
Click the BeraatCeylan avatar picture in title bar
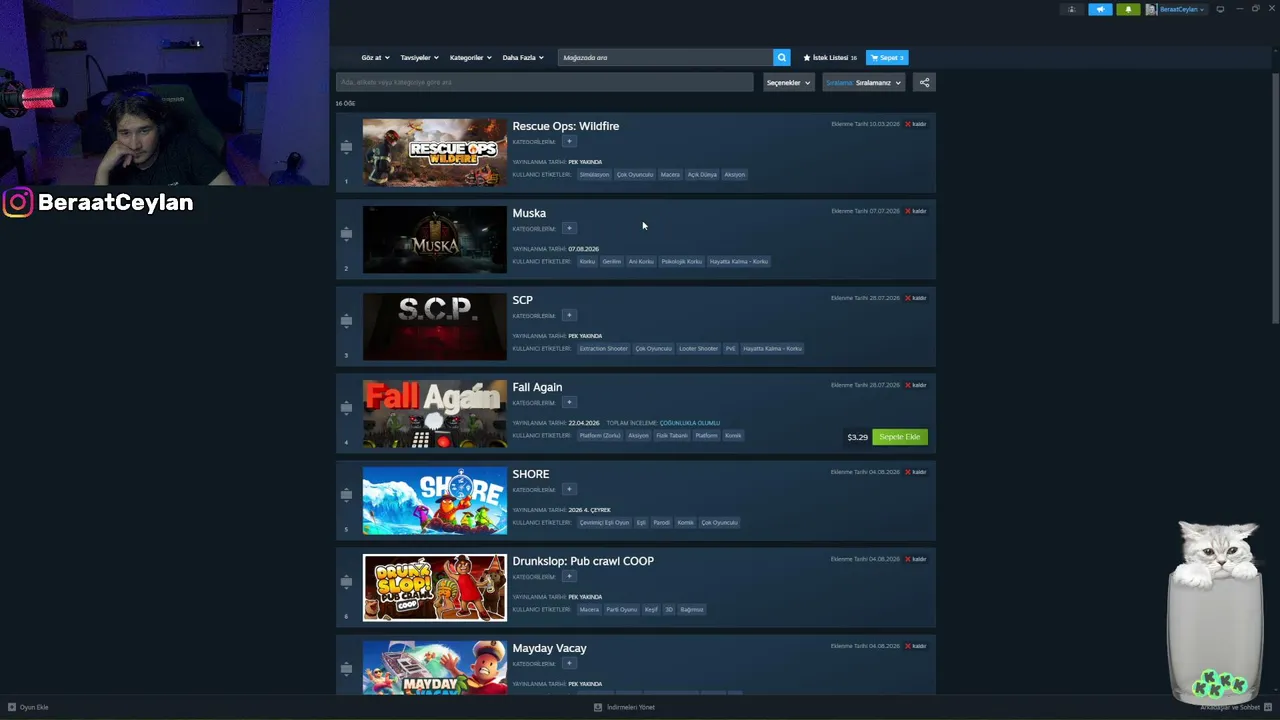1152,9
